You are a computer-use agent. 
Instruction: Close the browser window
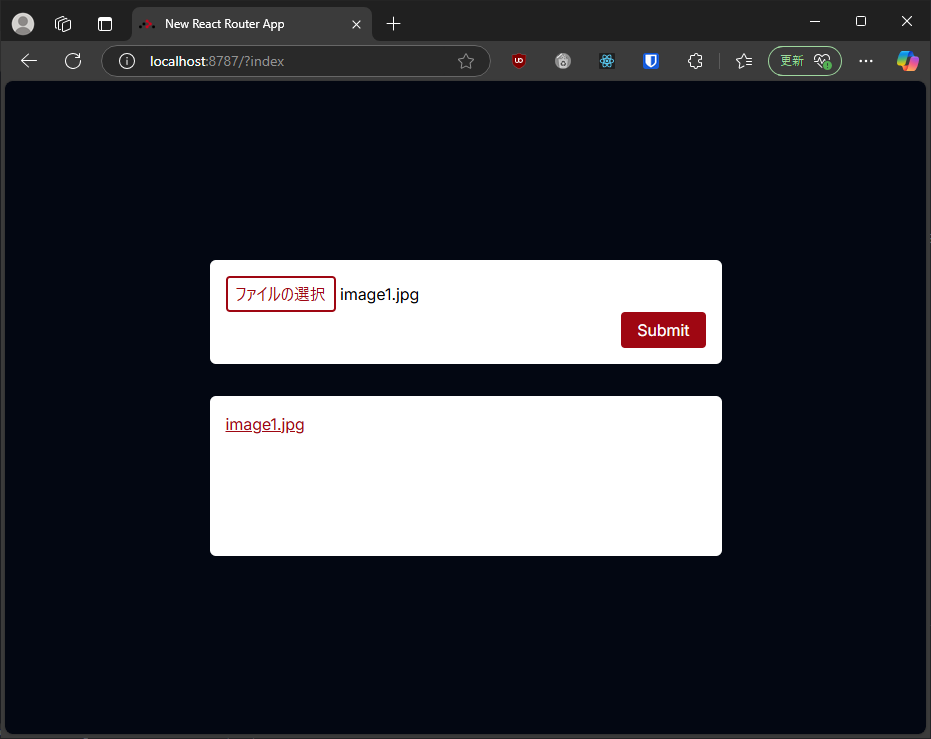pyautogui.click(x=907, y=21)
